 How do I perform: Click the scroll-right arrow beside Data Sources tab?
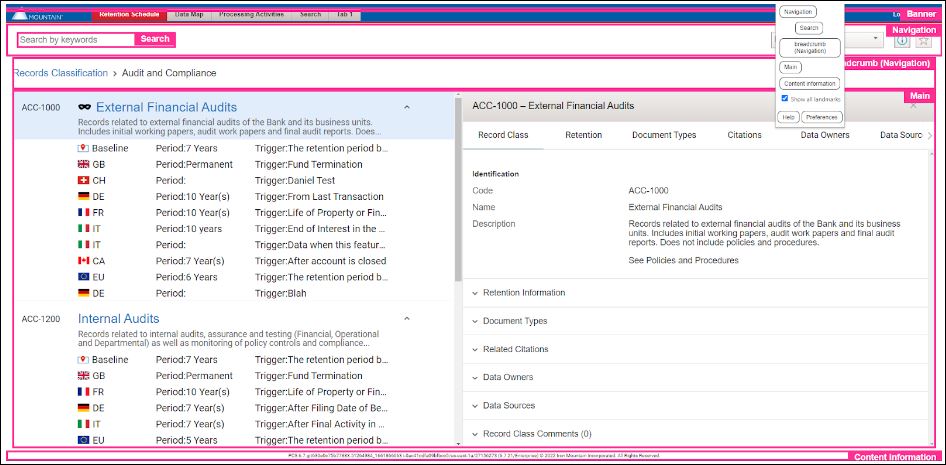[930, 136]
